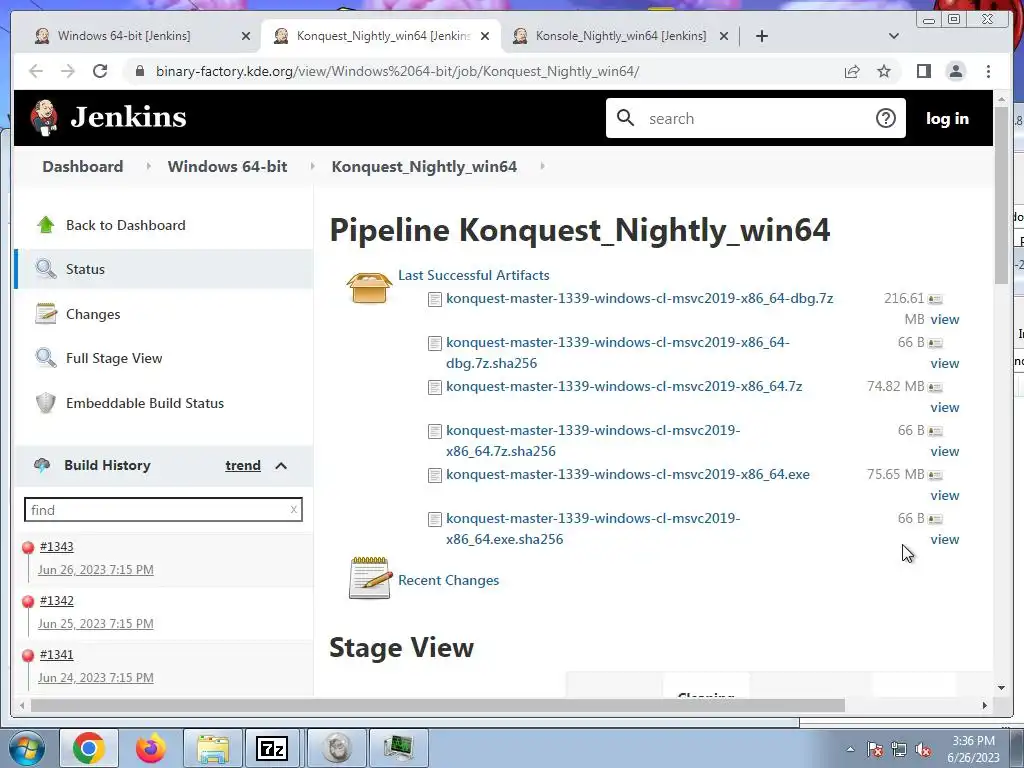Close the Konquest_Nightly_win64 tab
This screenshot has height=768, width=1024.
point(485,36)
